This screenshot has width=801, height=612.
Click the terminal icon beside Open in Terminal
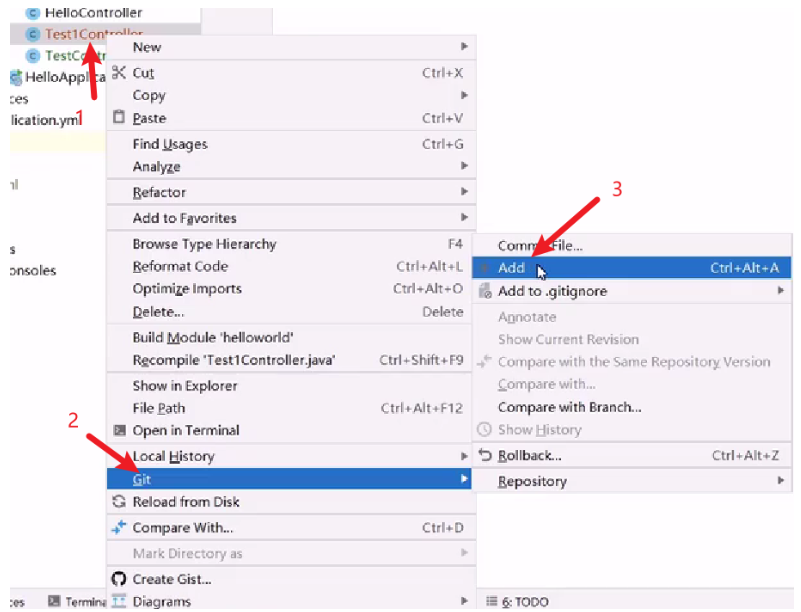[x=119, y=431]
